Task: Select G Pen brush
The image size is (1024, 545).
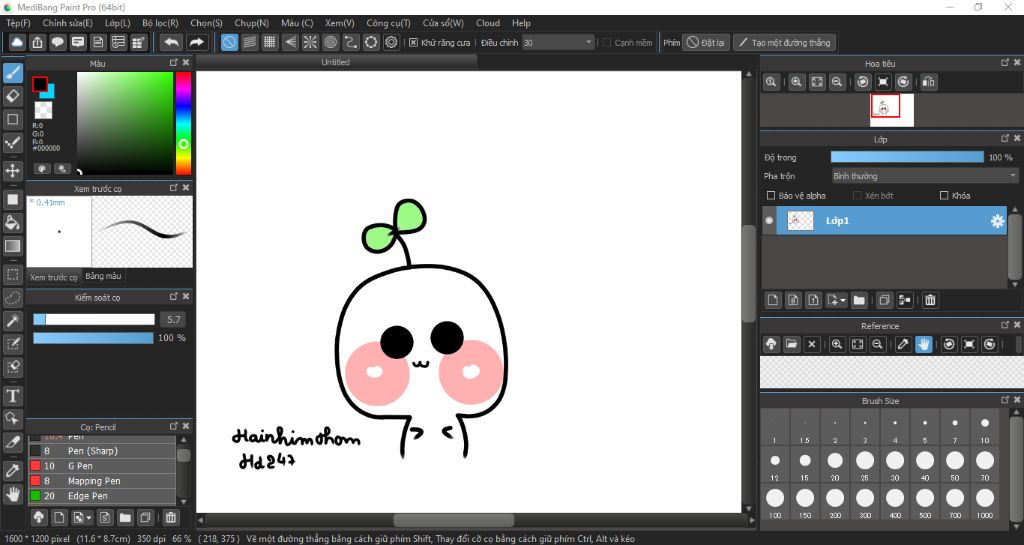Action: tap(101, 466)
